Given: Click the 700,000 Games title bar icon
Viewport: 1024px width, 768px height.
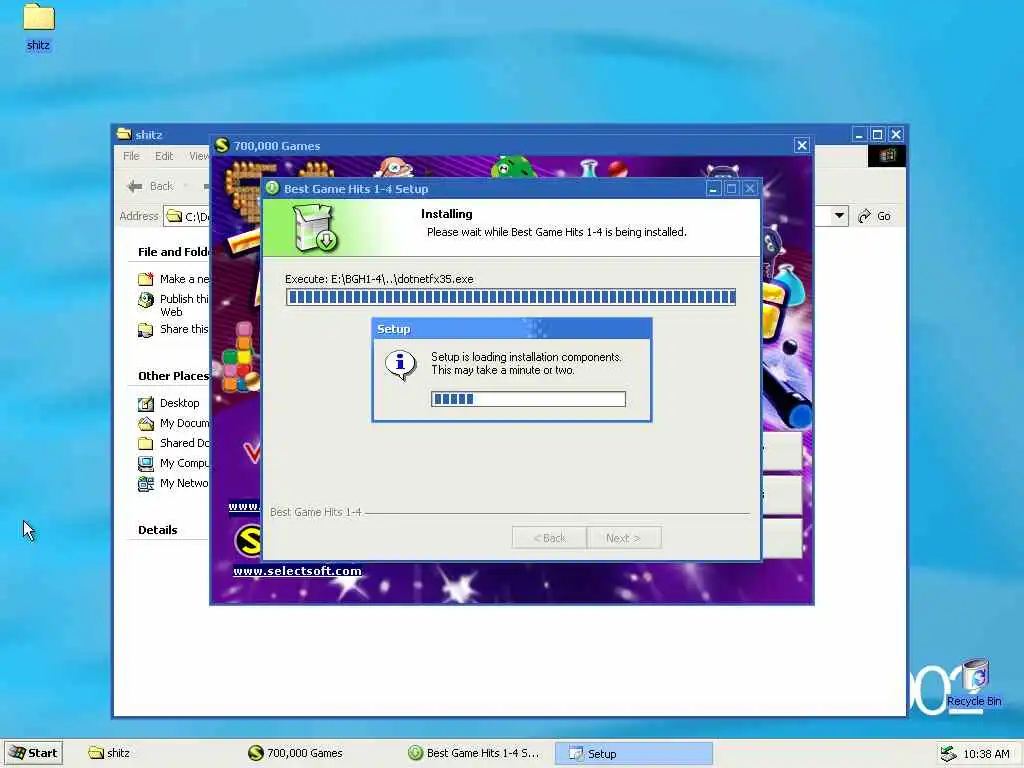Looking at the screenshot, I should [x=222, y=145].
